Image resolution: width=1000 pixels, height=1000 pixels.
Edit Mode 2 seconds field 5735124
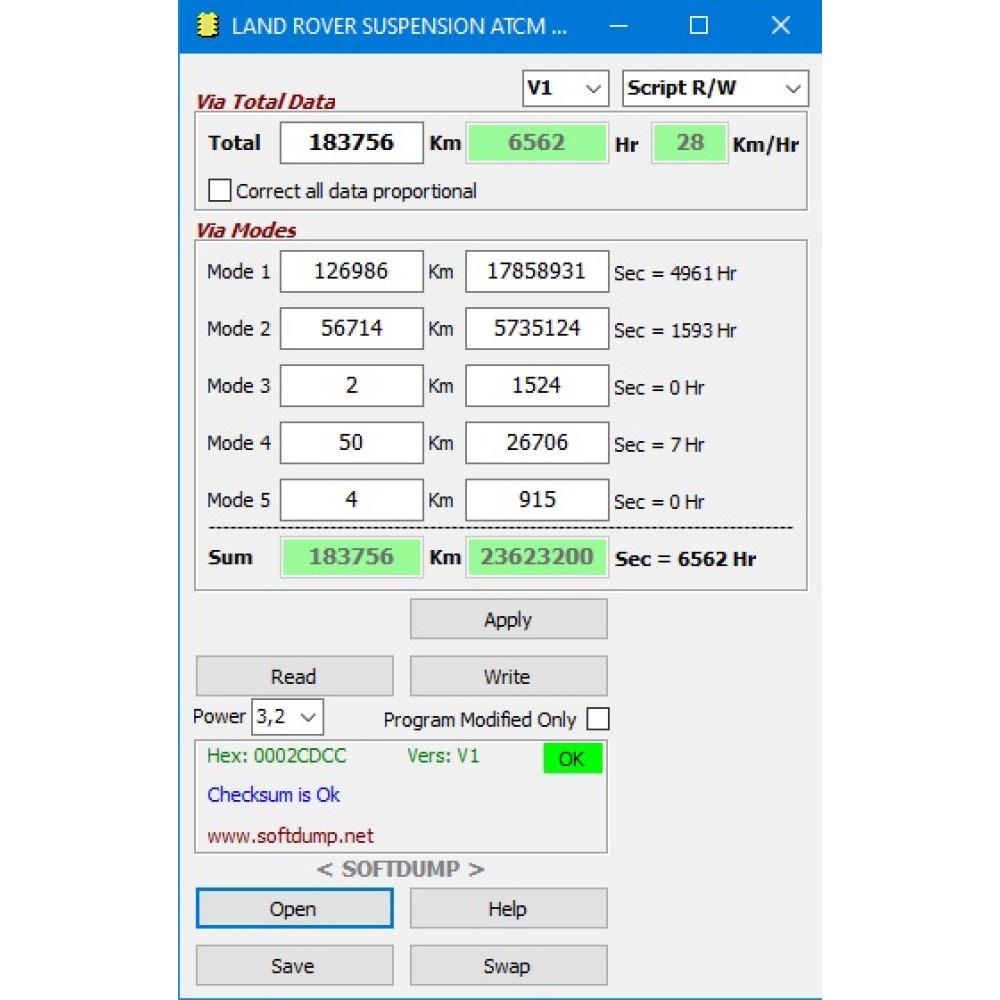click(537, 328)
